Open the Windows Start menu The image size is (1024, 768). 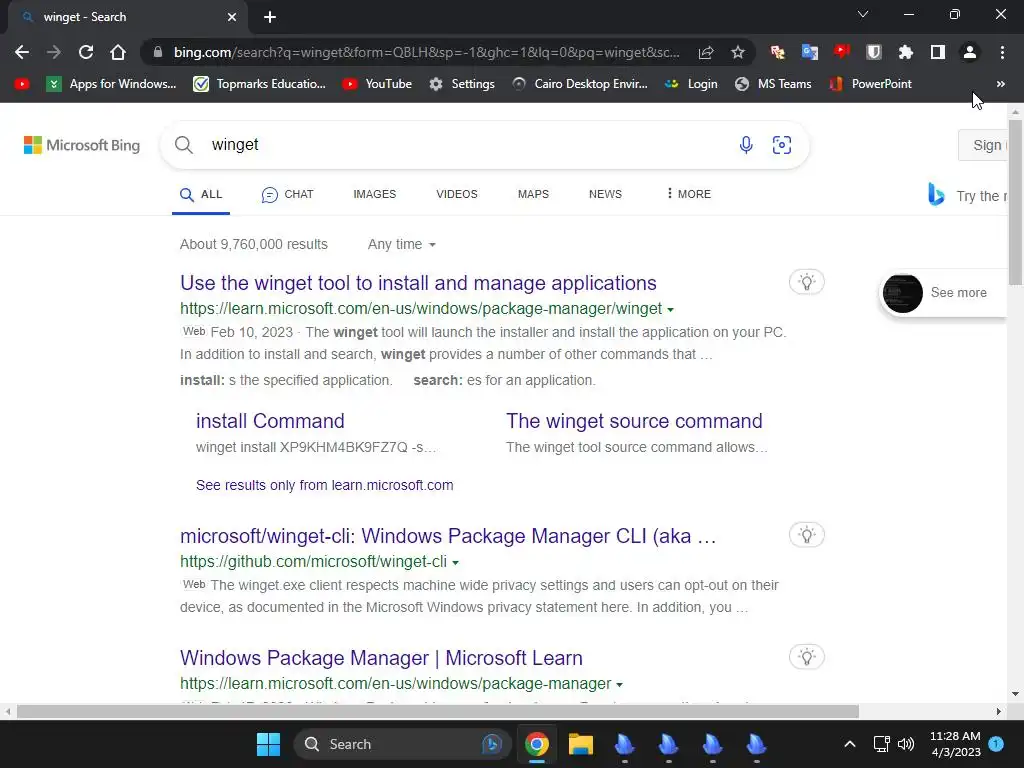(x=268, y=744)
